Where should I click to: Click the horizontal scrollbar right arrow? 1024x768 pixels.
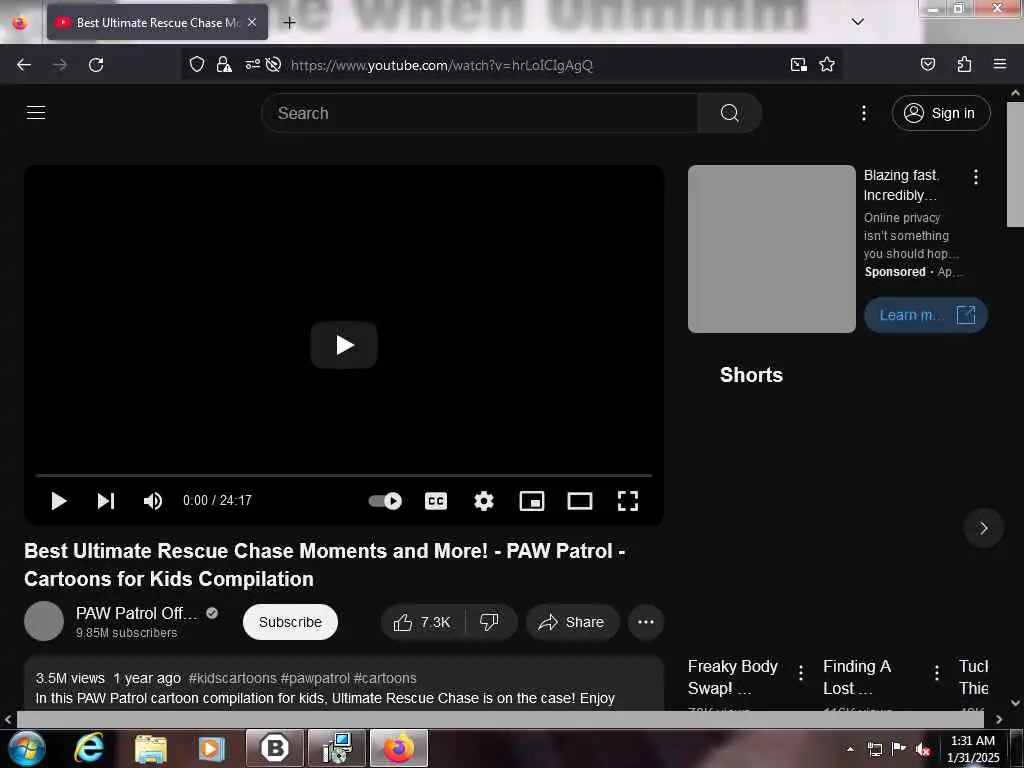999,719
